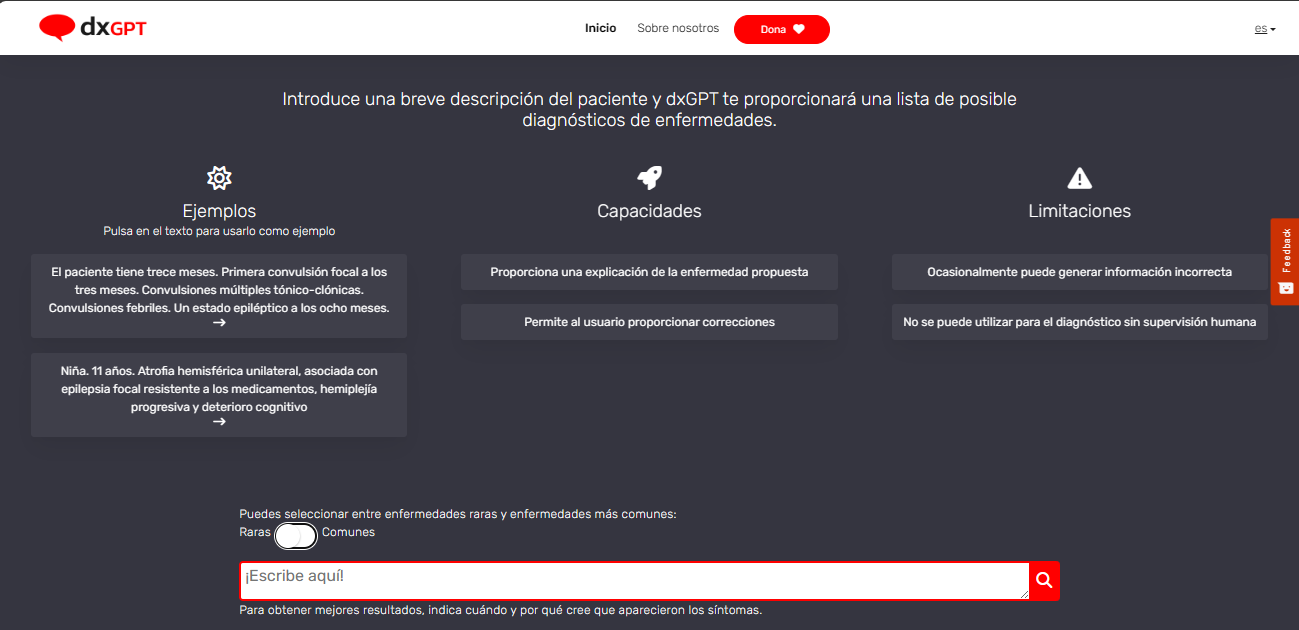Click the 'Para obtener mejores resultados' hint
Screen dimensions: 1299x630
point(501,610)
